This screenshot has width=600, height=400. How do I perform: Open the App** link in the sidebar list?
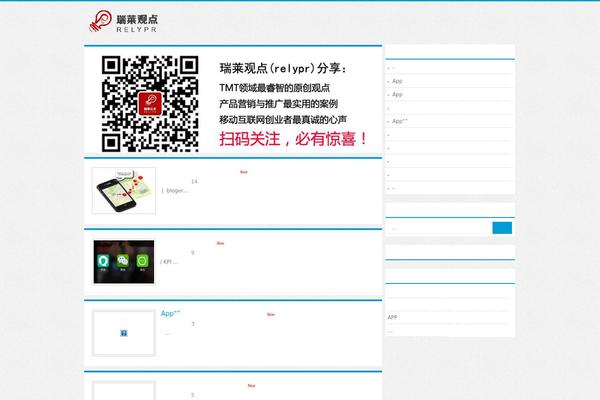click(x=400, y=121)
